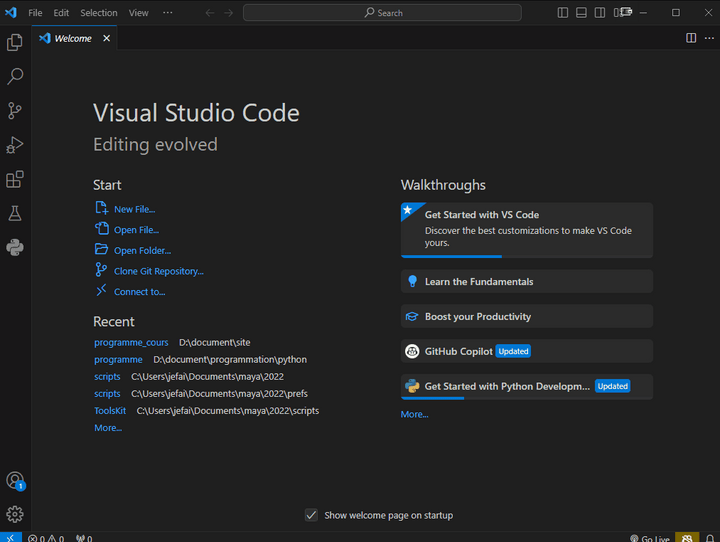Image resolution: width=720 pixels, height=542 pixels.
Task: Click the New File link
Action: coord(134,209)
